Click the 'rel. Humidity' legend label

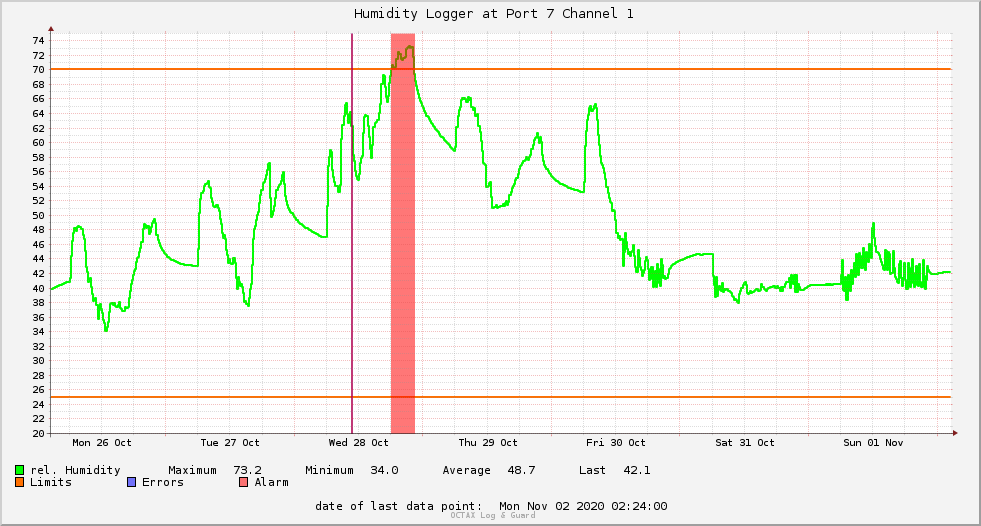pyautogui.click(x=75, y=470)
